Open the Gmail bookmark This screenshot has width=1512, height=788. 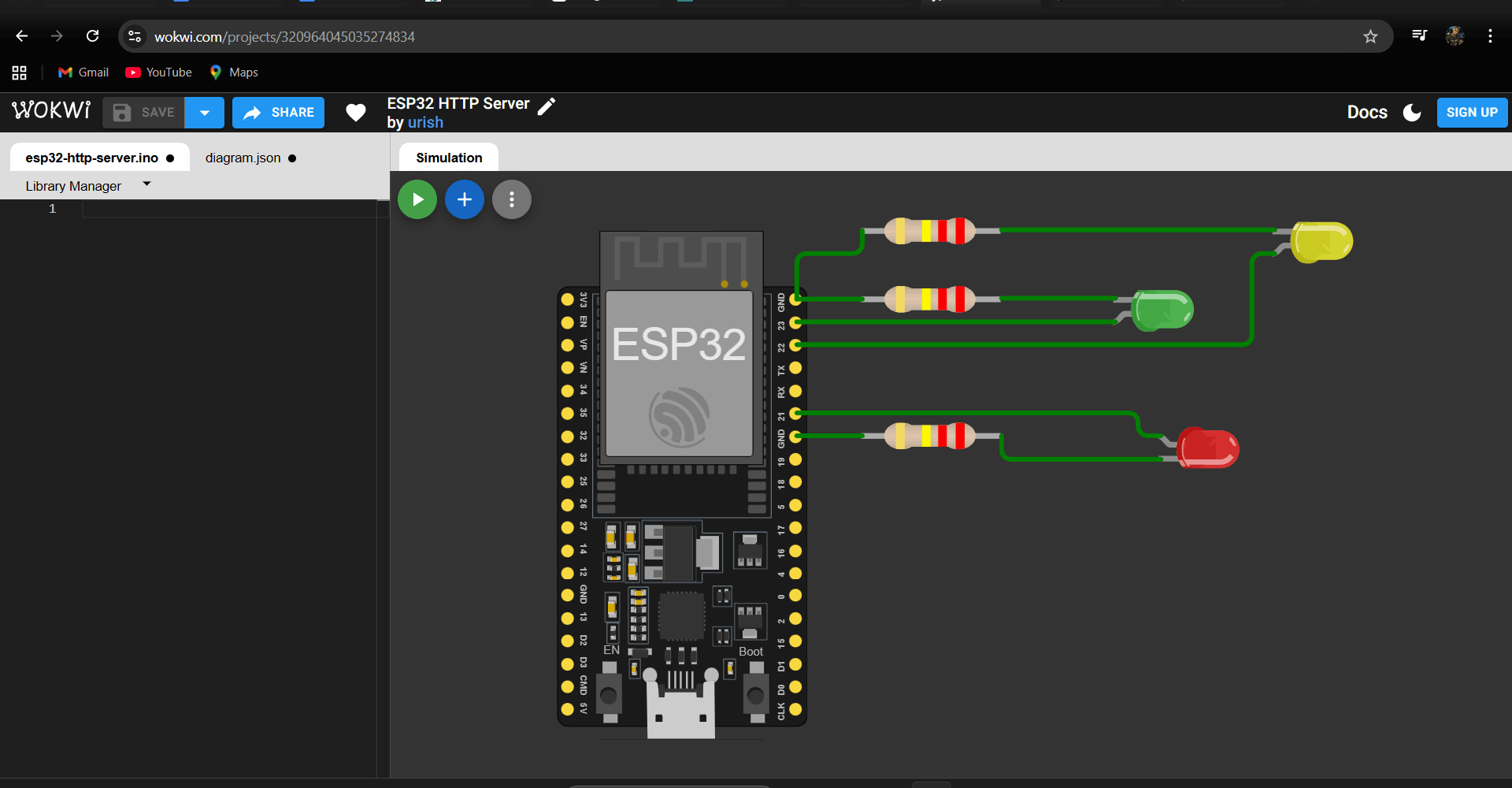pyautogui.click(x=83, y=72)
